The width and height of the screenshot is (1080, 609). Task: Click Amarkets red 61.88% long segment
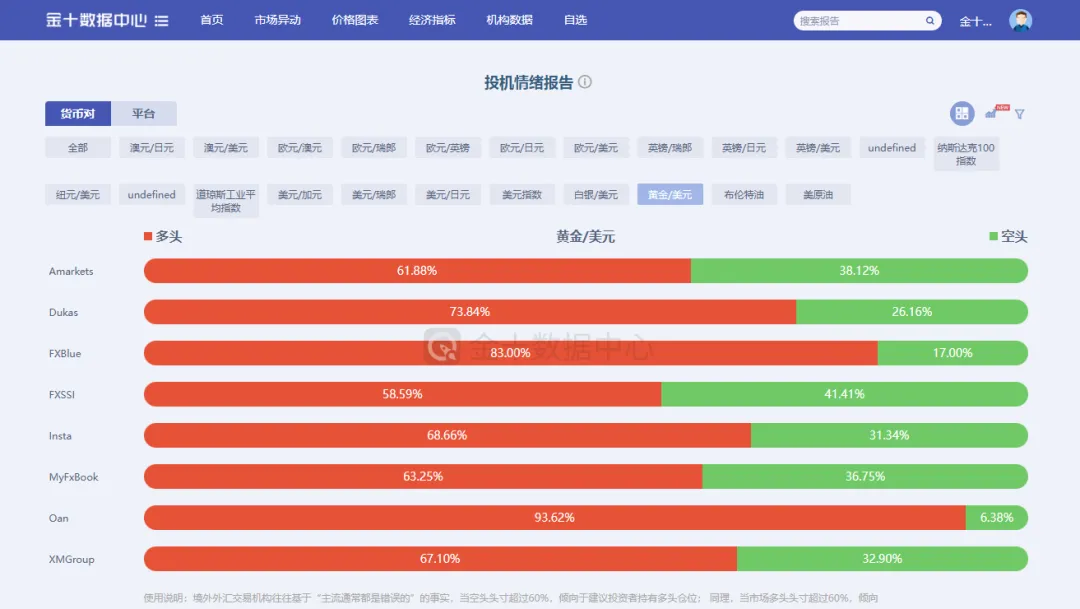click(417, 271)
